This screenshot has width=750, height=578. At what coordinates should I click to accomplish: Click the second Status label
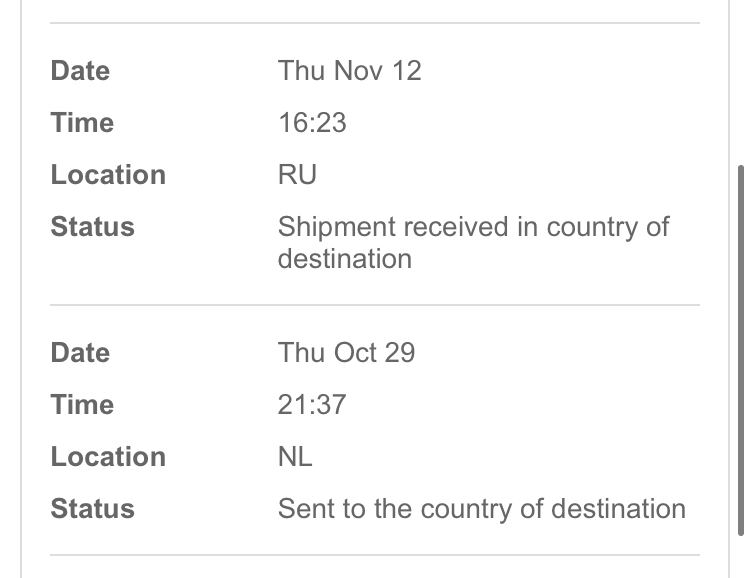point(92,508)
